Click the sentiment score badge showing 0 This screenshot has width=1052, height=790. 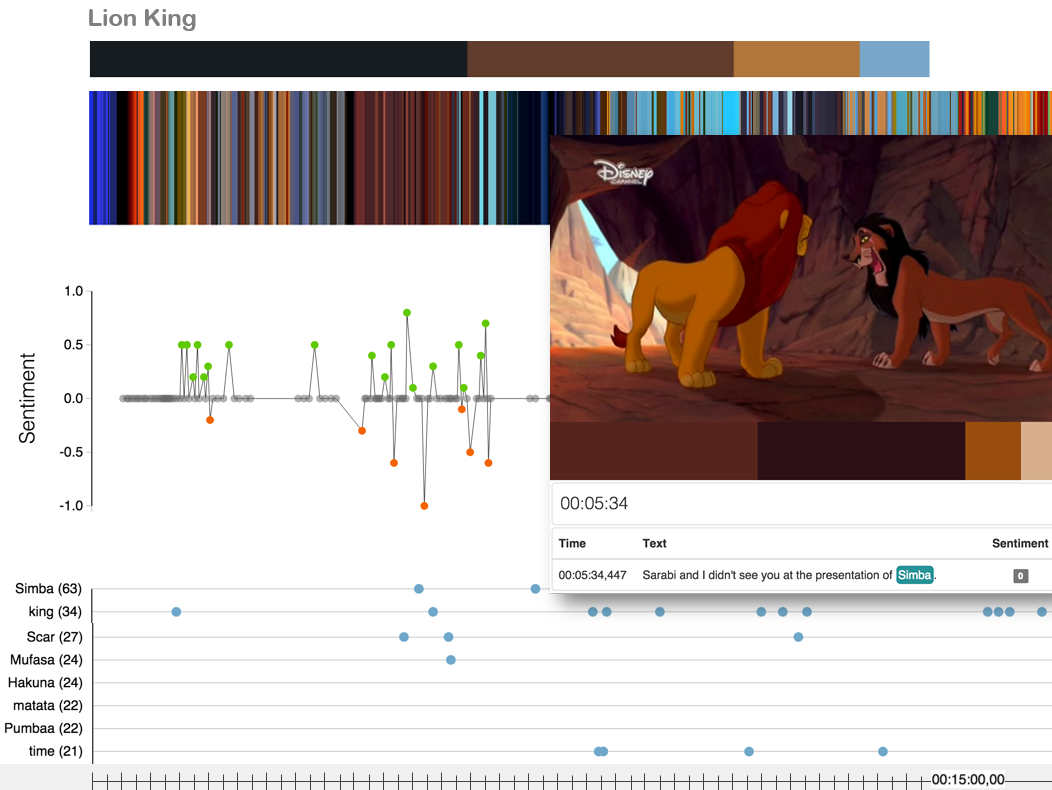click(x=1020, y=576)
